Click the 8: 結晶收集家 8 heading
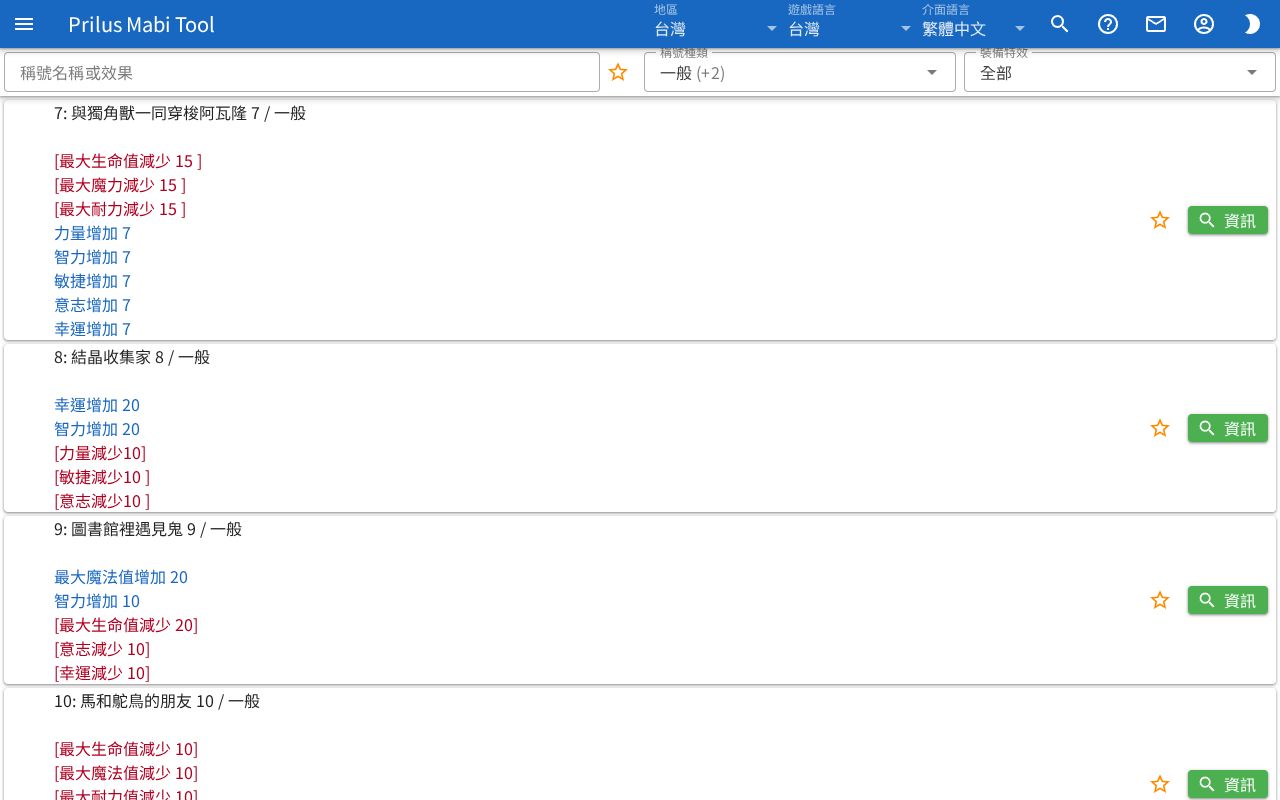Image resolution: width=1280 pixels, height=800 pixels. pyautogui.click(x=132, y=357)
